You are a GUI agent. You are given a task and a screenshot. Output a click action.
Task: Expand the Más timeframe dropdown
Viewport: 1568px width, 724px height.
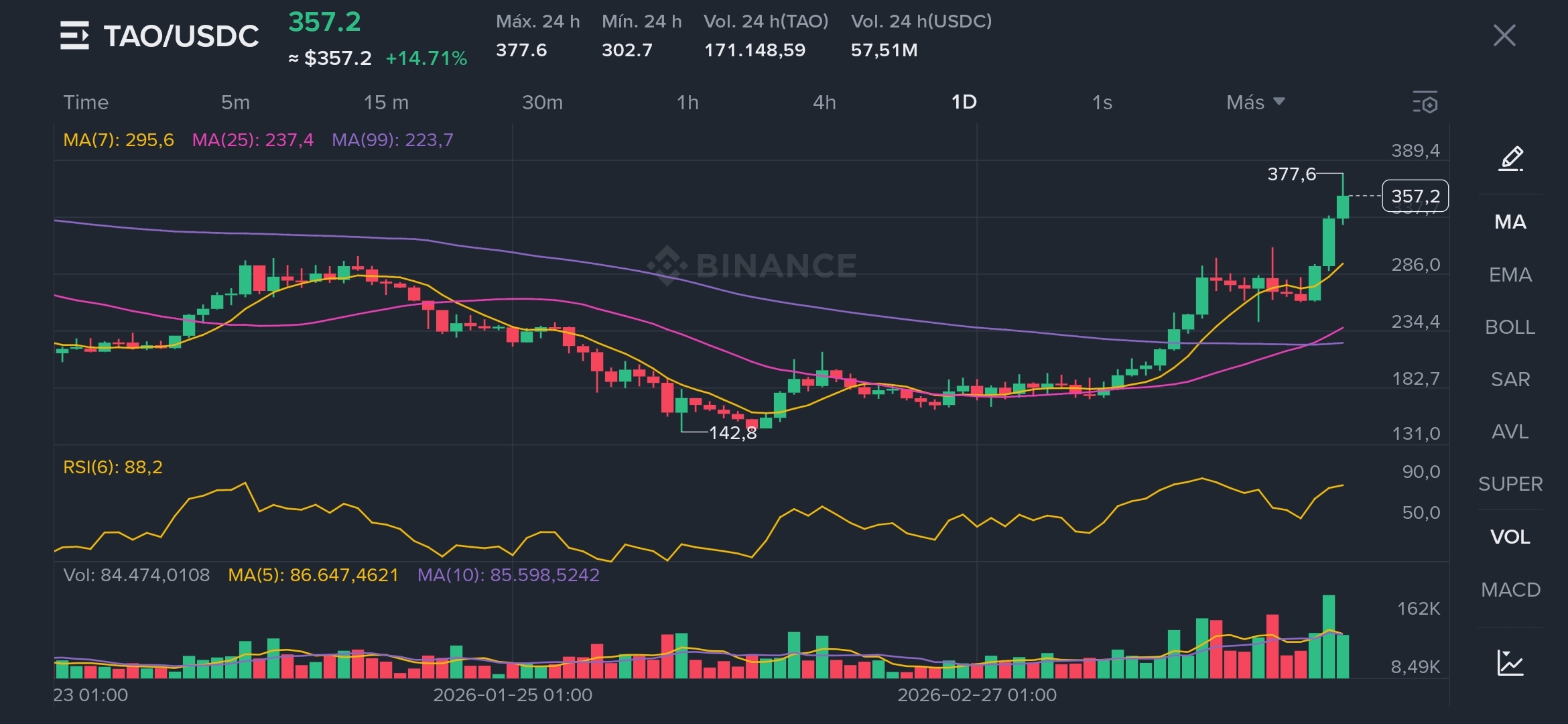[x=1255, y=103]
